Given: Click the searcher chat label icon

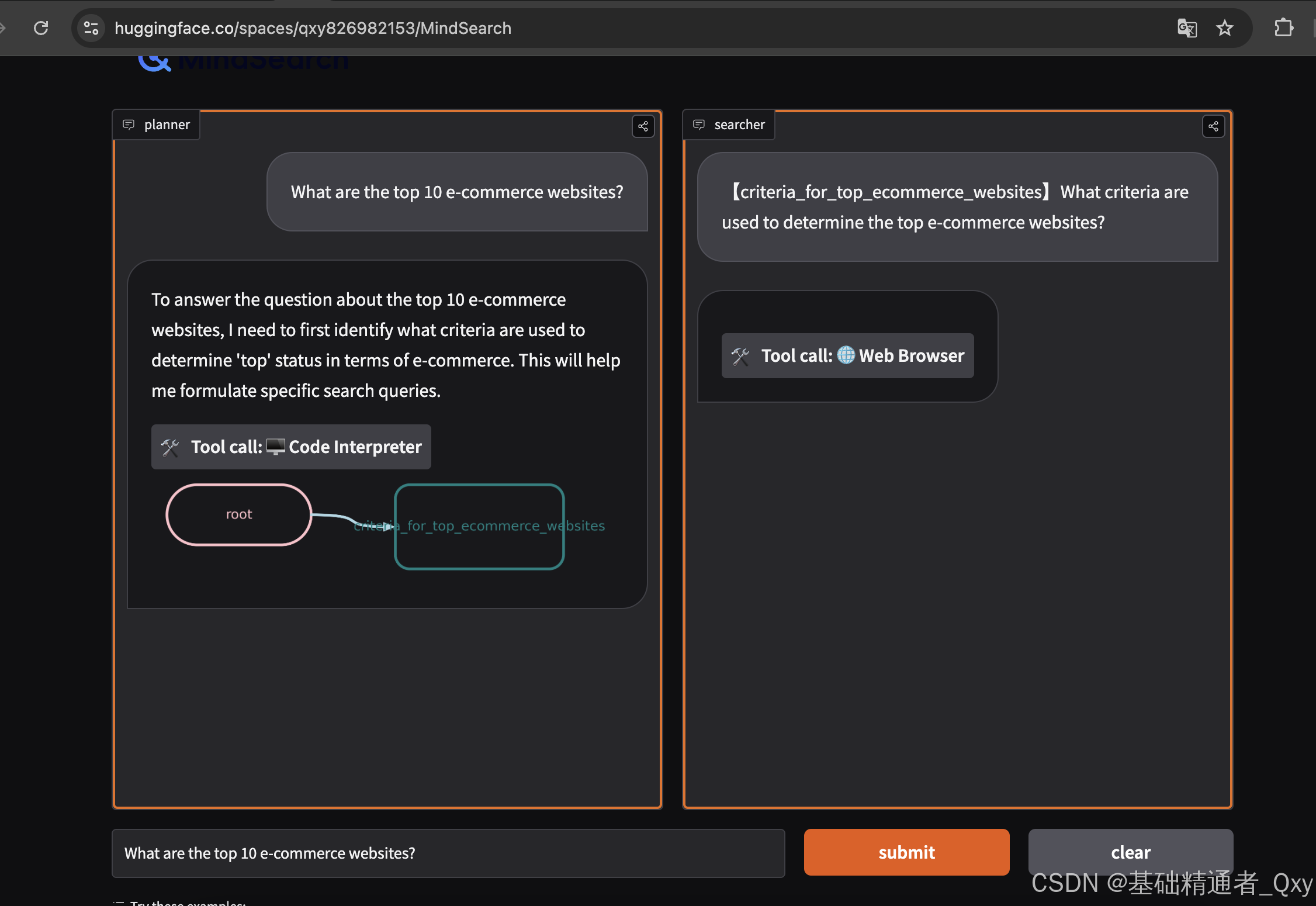Looking at the screenshot, I should pos(699,125).
